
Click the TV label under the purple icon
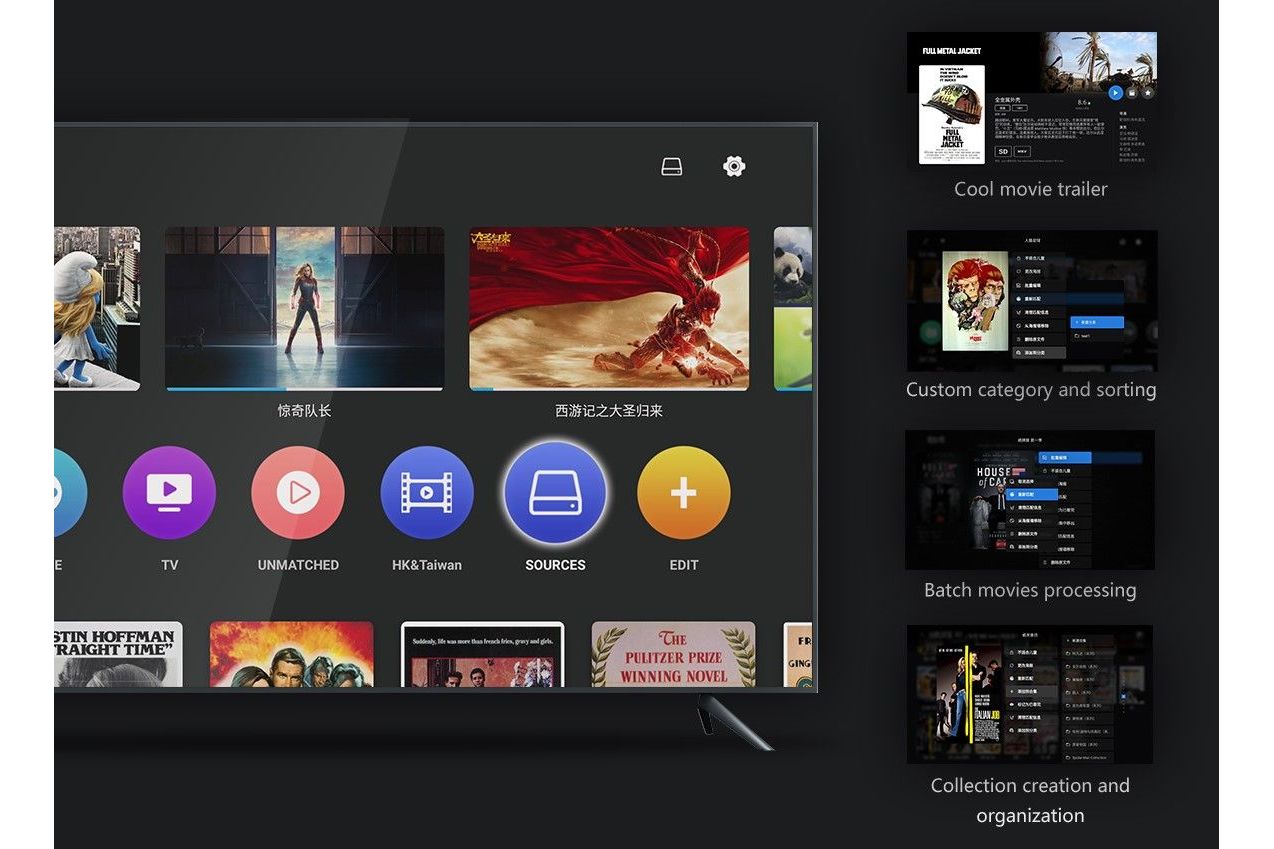pyautogui.click(x=170, y=565)
